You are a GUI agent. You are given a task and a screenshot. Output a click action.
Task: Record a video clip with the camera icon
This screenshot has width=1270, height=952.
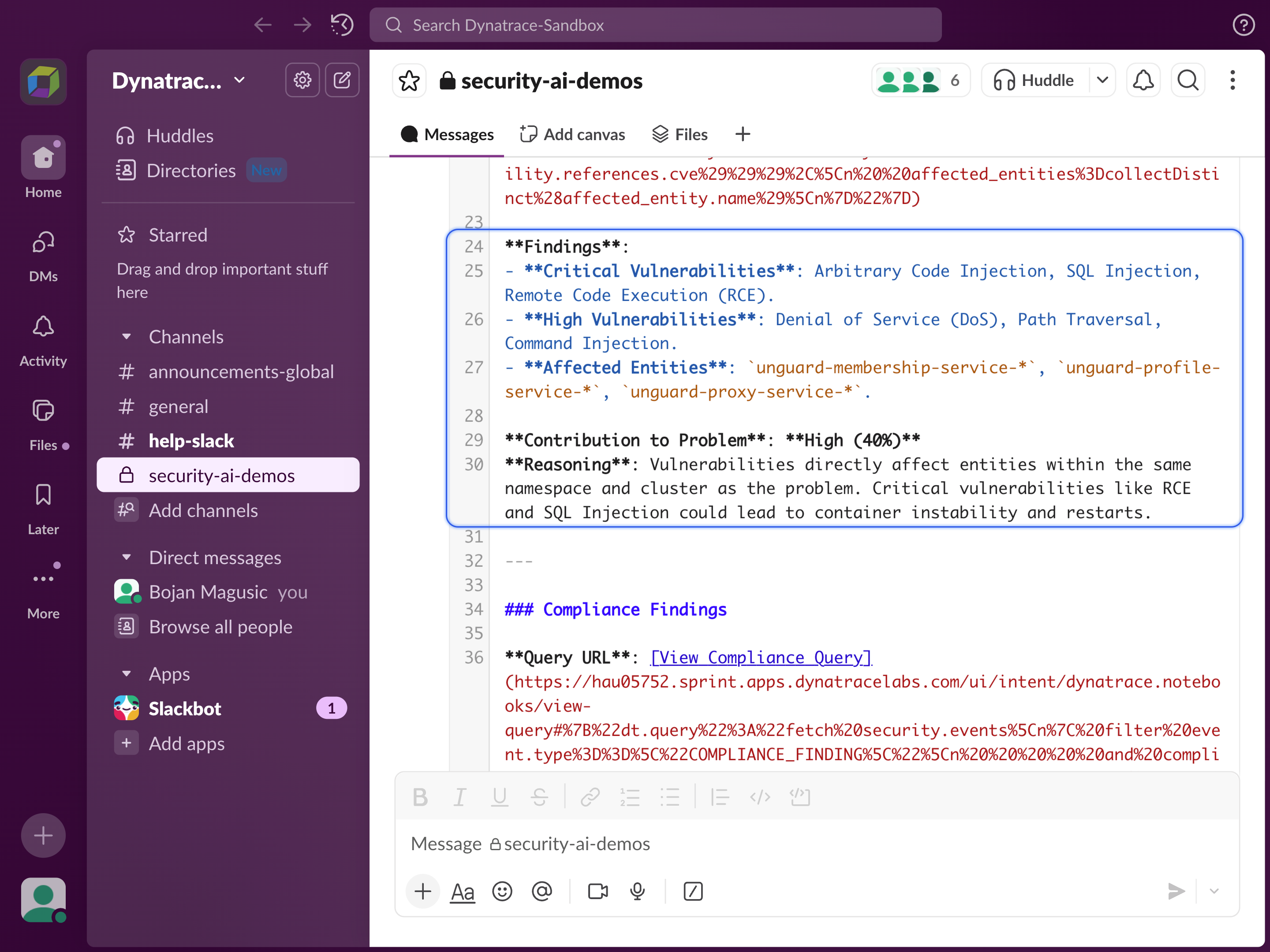[x=598, y=891]
